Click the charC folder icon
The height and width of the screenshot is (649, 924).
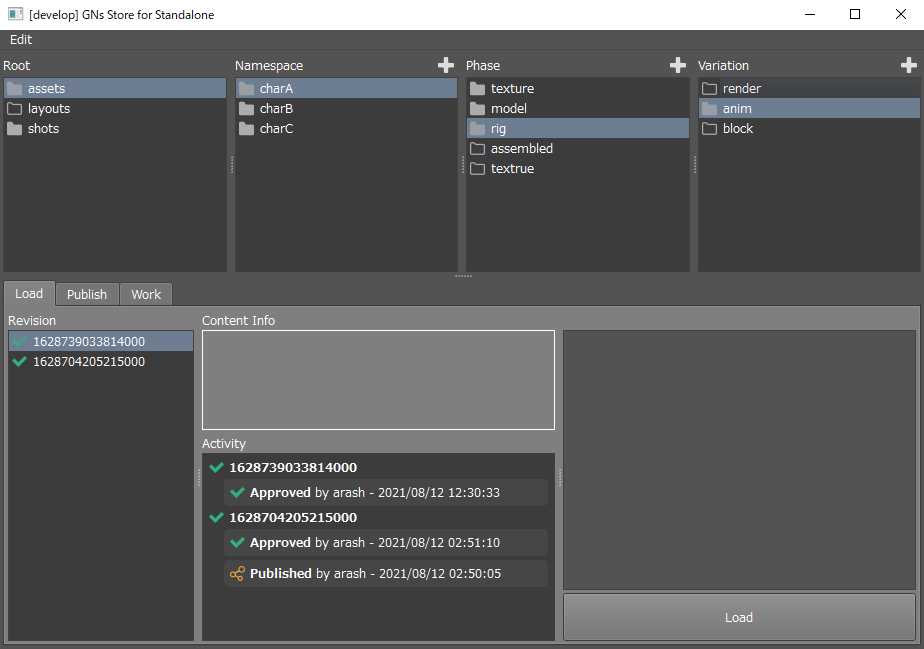click(247, 129)
